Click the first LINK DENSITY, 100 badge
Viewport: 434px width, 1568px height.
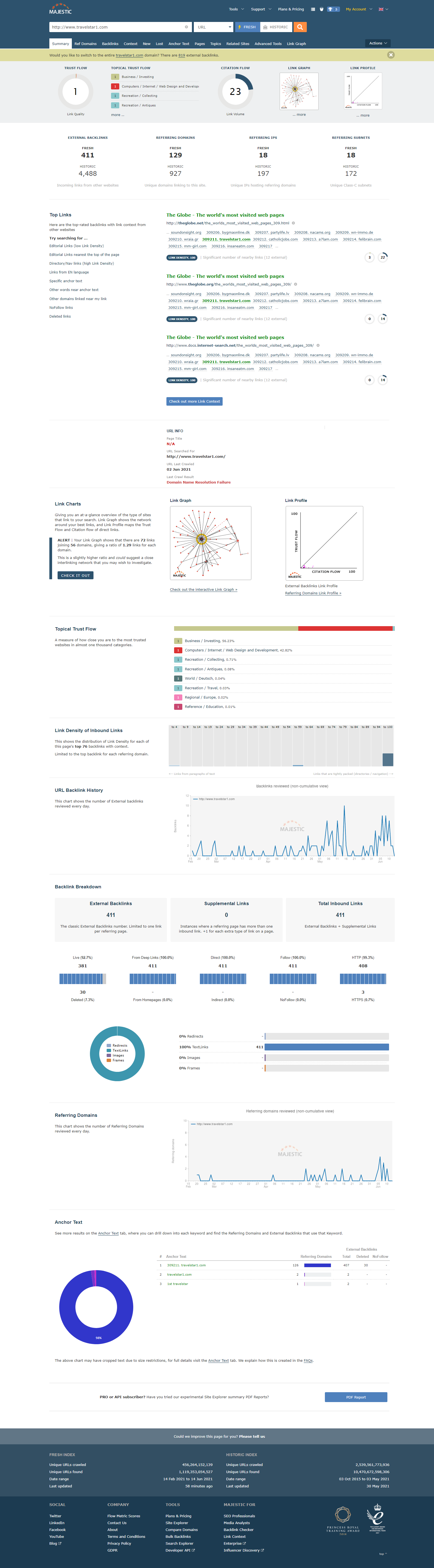pyautogui.click(x=181, y=258)
